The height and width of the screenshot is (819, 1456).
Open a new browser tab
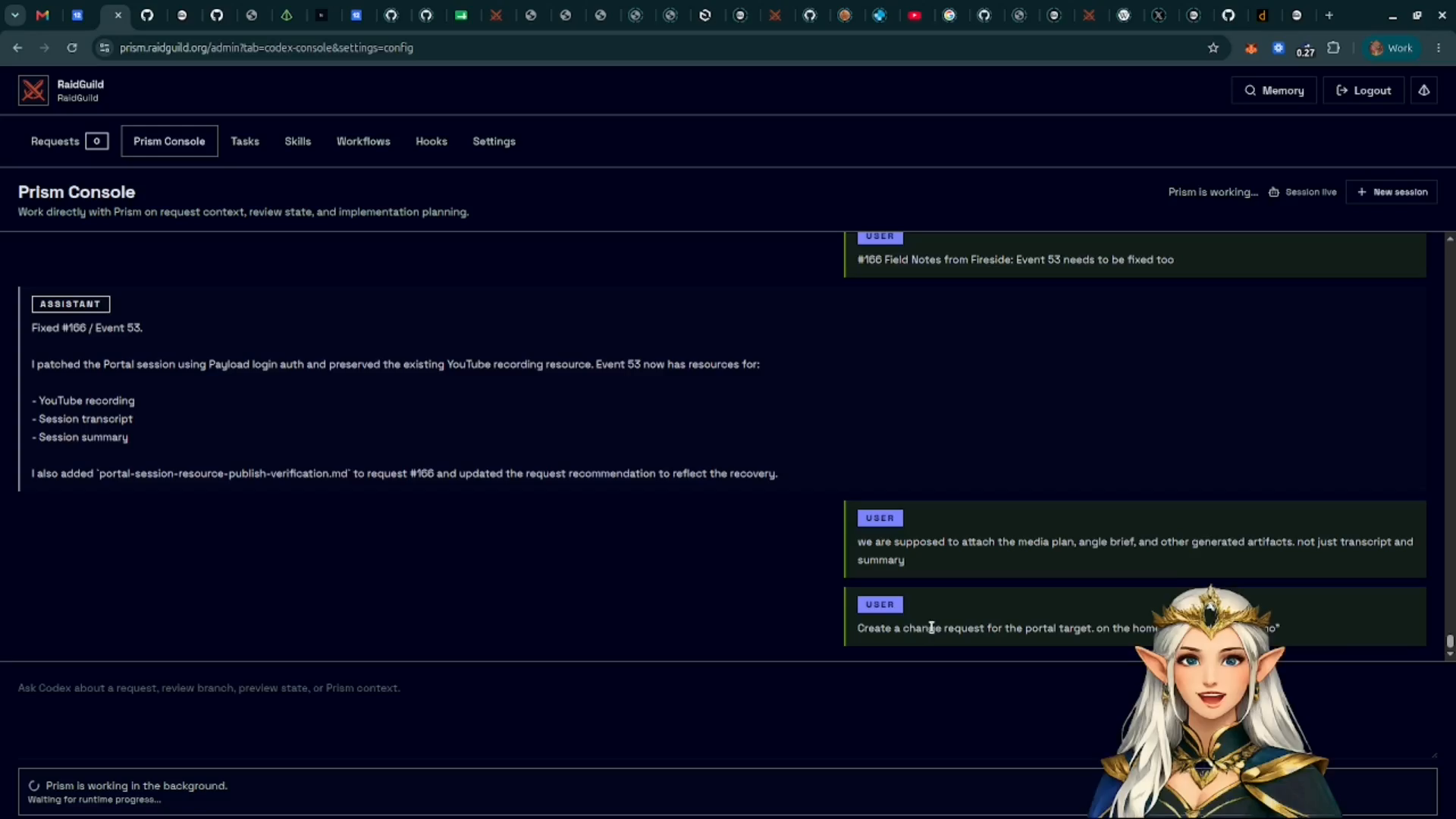coord(1329,15)
